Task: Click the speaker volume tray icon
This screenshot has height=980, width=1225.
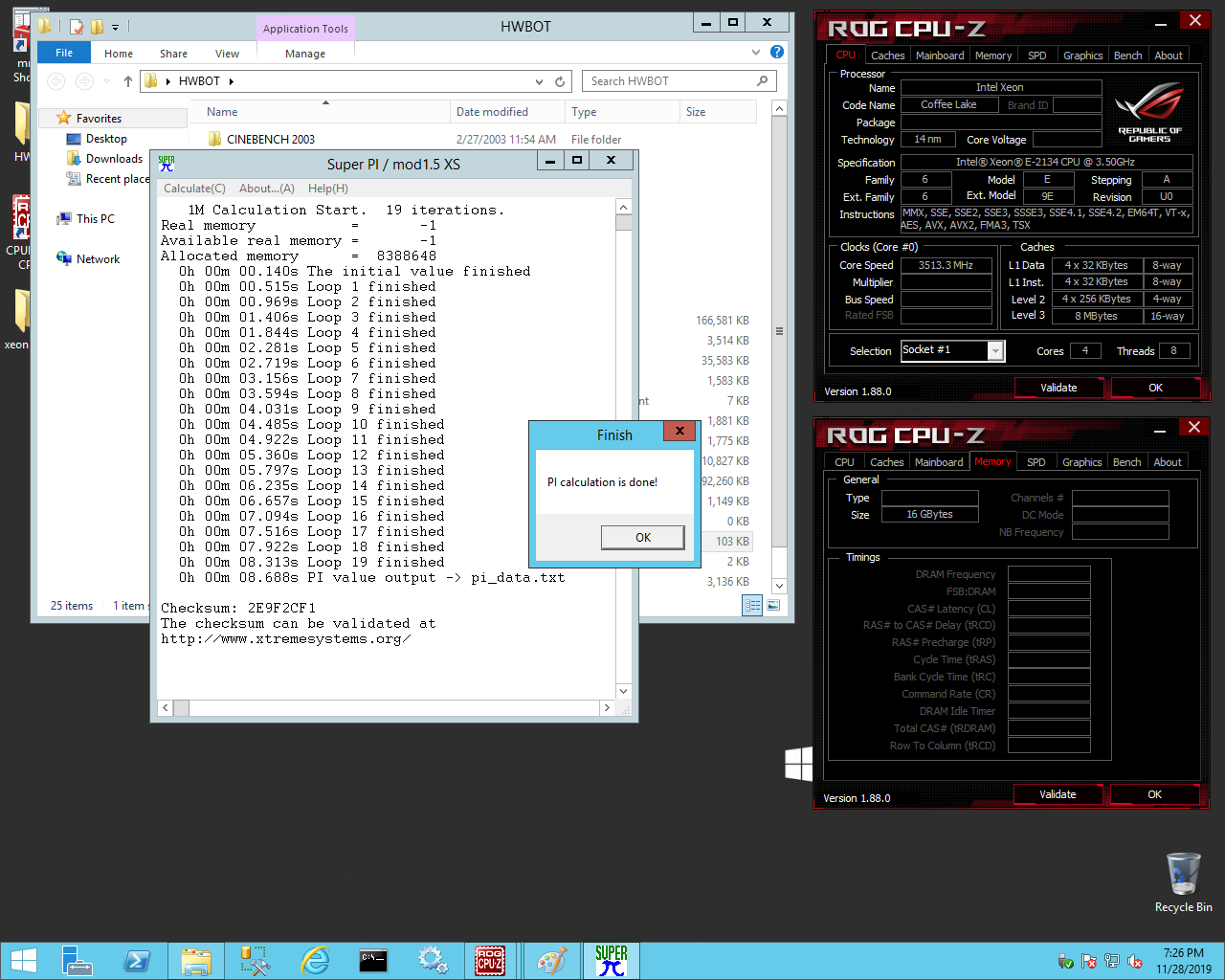Action: (x=1135, y=961)
